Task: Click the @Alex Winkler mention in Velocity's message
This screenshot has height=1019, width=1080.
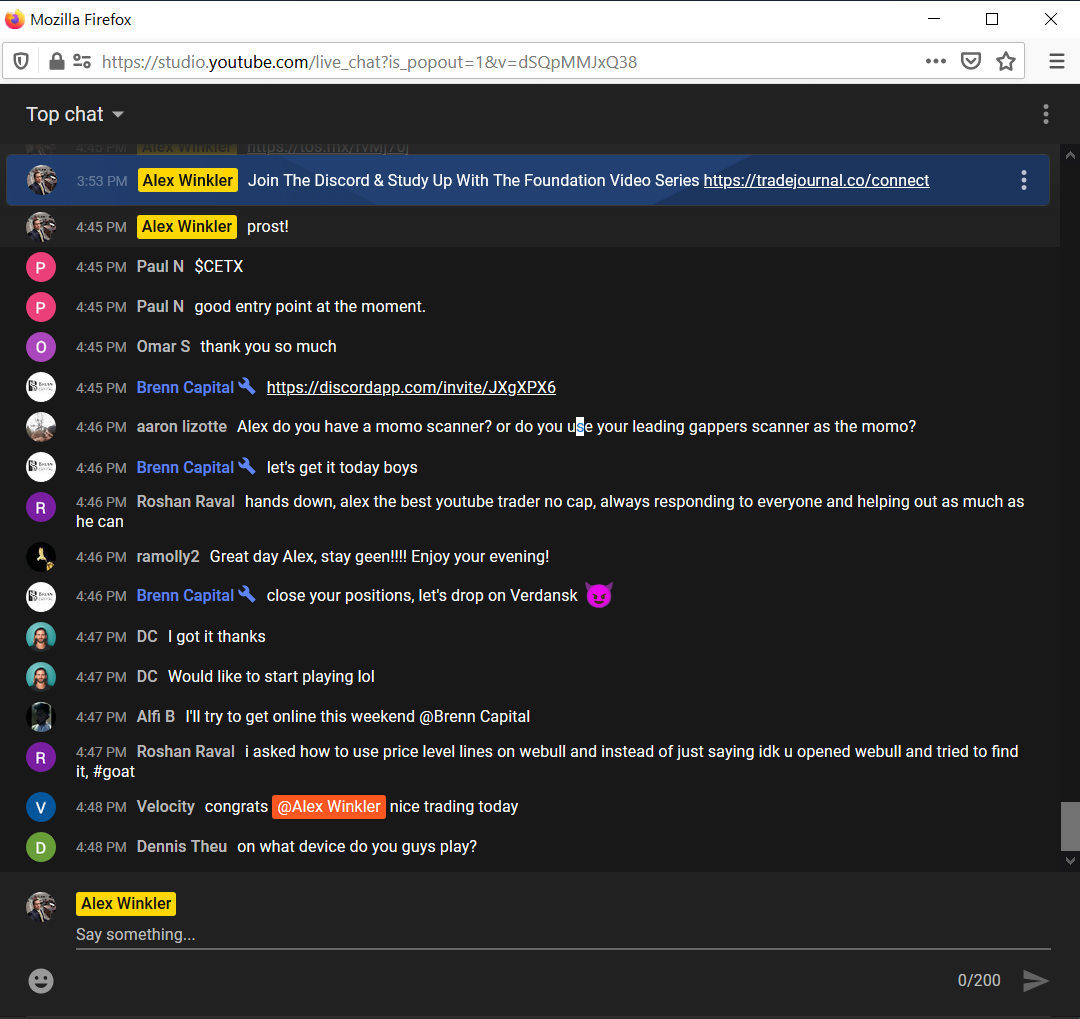Action: (x=328, y=806)
